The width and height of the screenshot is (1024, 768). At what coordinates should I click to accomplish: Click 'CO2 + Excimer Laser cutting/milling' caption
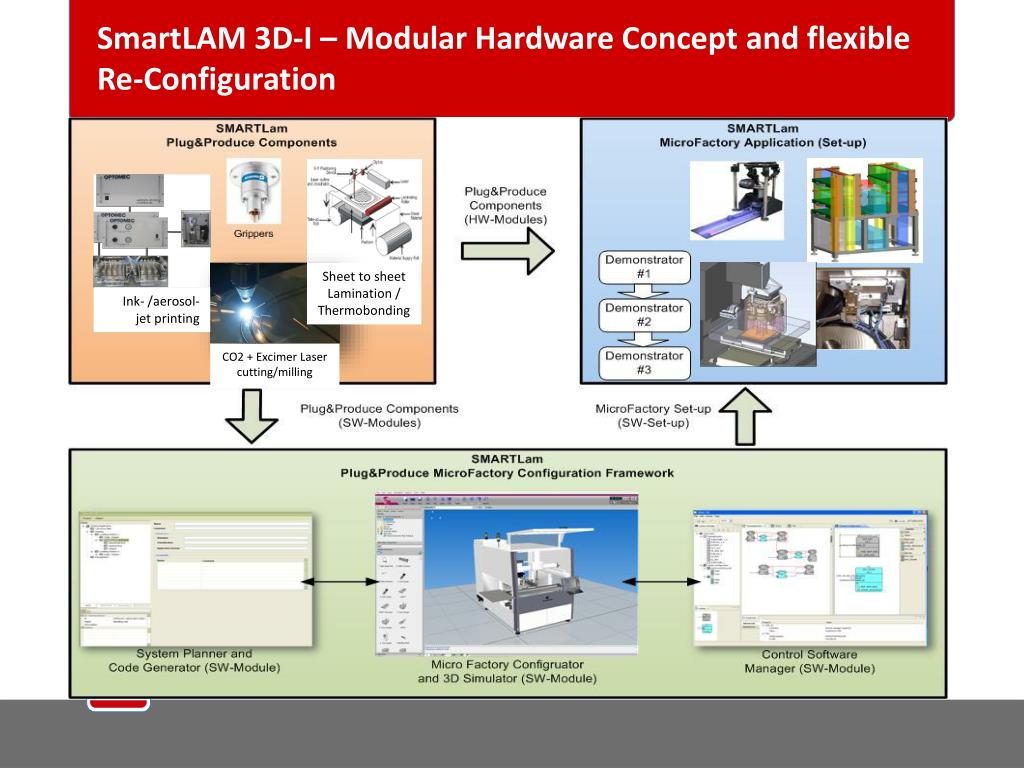[274, 364]
